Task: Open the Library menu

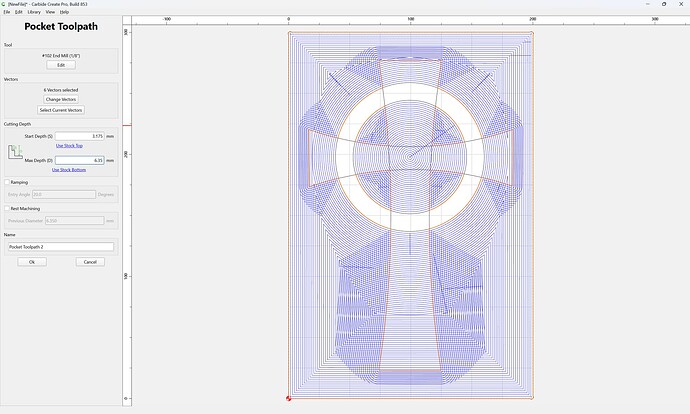Action: click(34, 12)
